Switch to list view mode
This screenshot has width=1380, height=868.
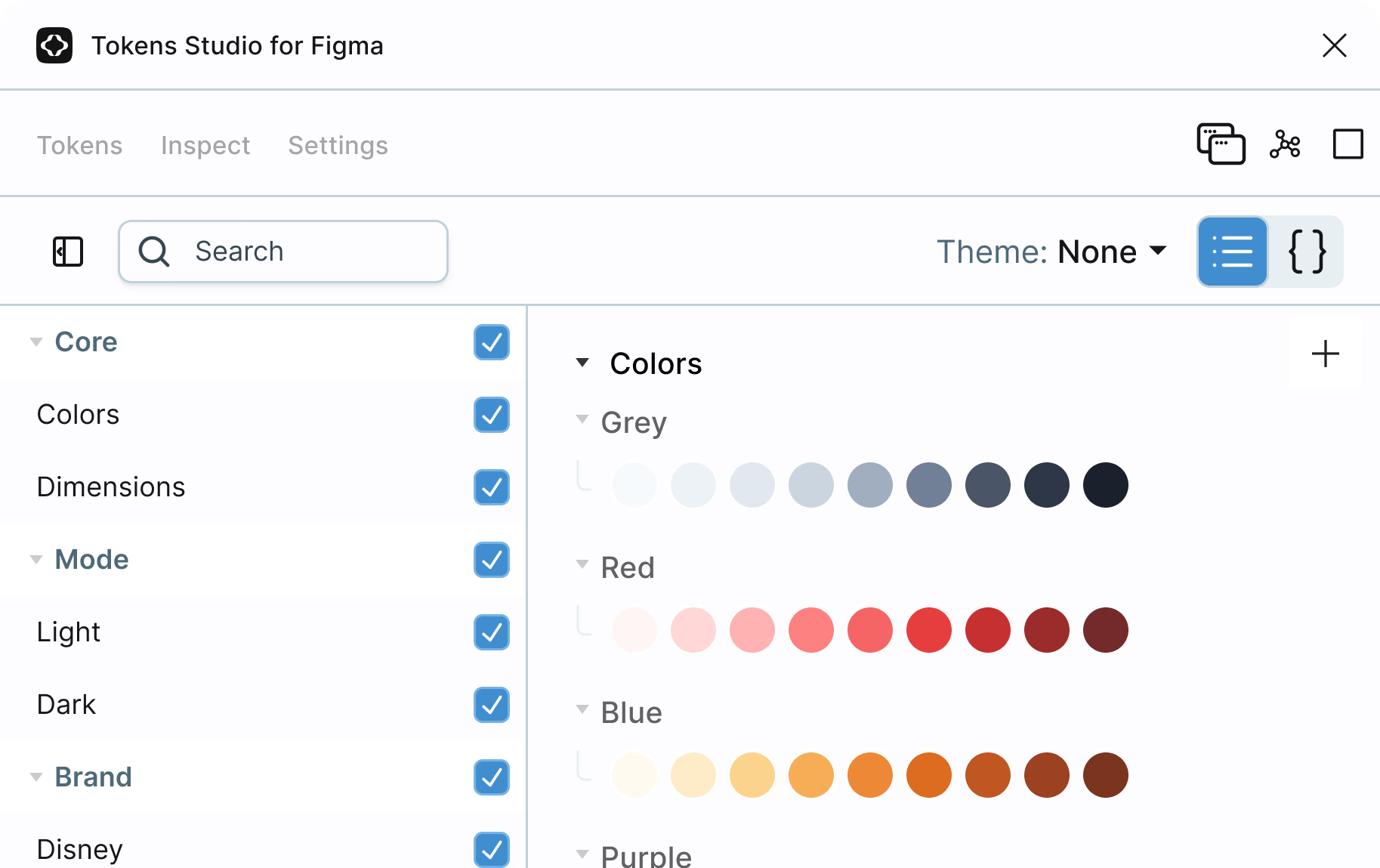tap(1233, 252)
